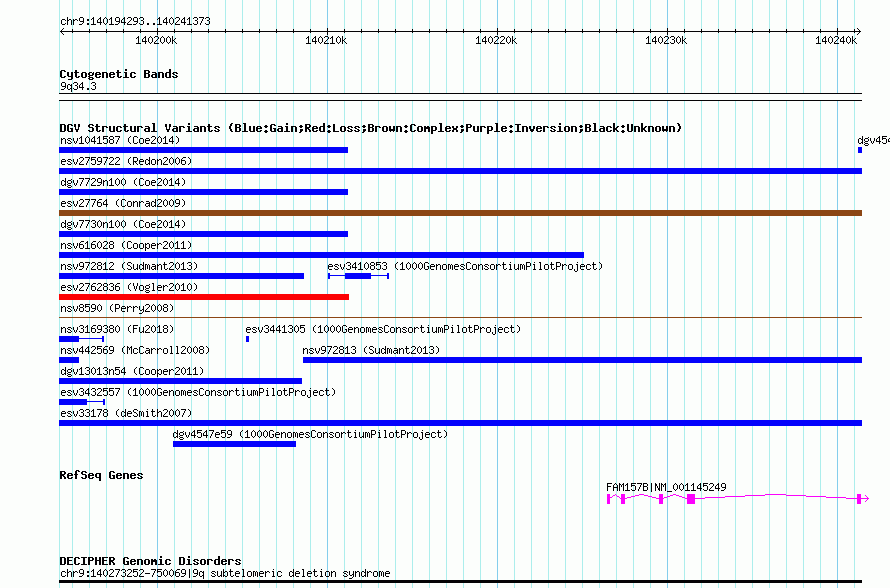Click the nsv1041587 (Coe2014) variant label

coord(120,140)
